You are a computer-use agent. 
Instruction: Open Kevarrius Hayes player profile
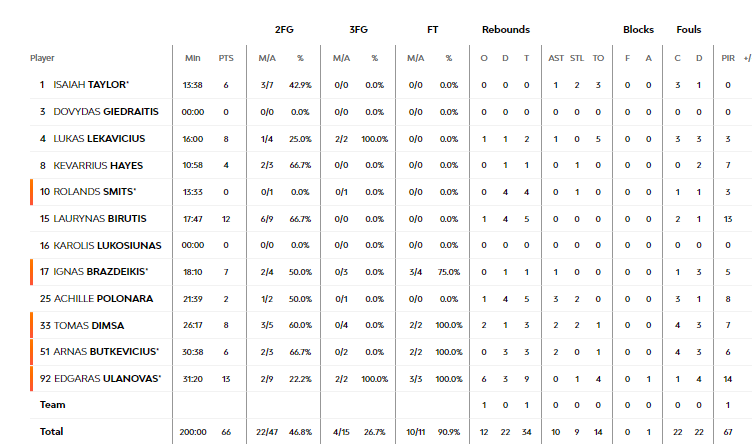(x=98, y=165)
